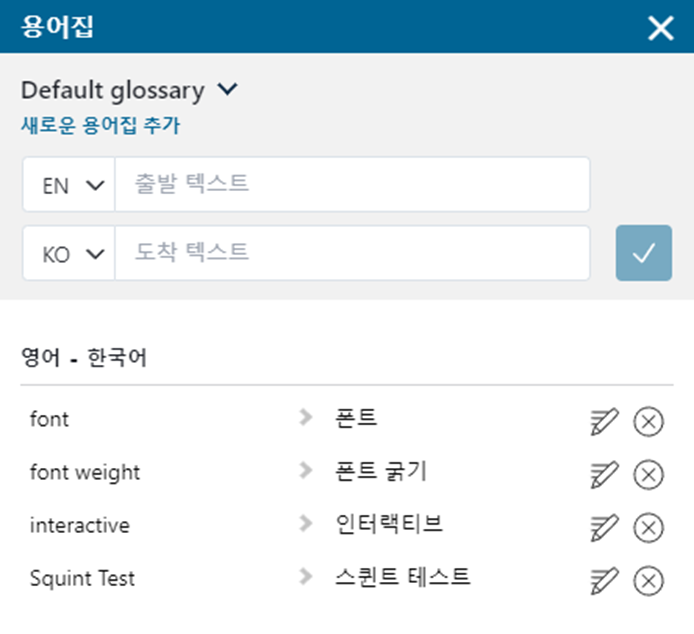Edit the 'font' glossary entry
The image size is (694, 634).
tap(605, 421)
